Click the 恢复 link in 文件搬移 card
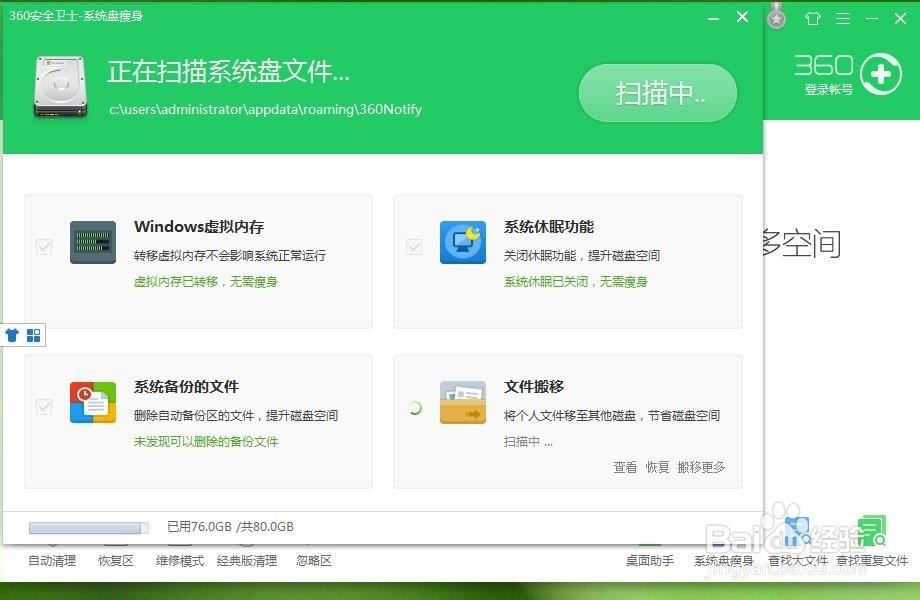 pyautogui.click(x=657, y=467)
